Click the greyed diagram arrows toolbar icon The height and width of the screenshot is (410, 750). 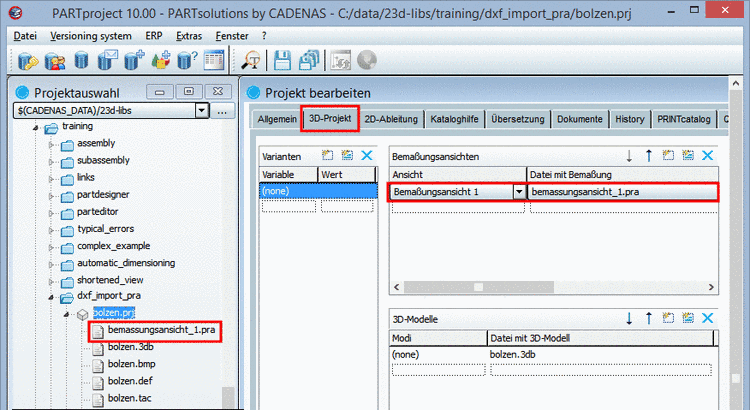tap(341, 60)
